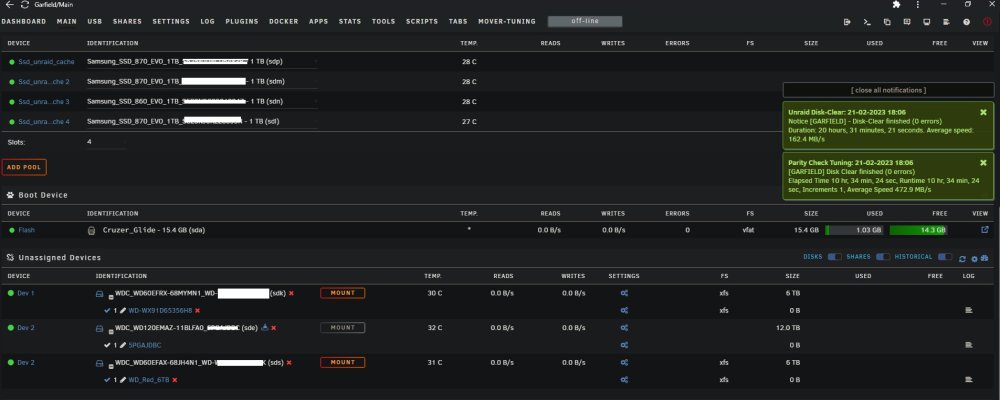Remove partition WD-WX91D65356H8 with red X
The height and width of the screenshot is (400, 1000).
tap(197, 310)
